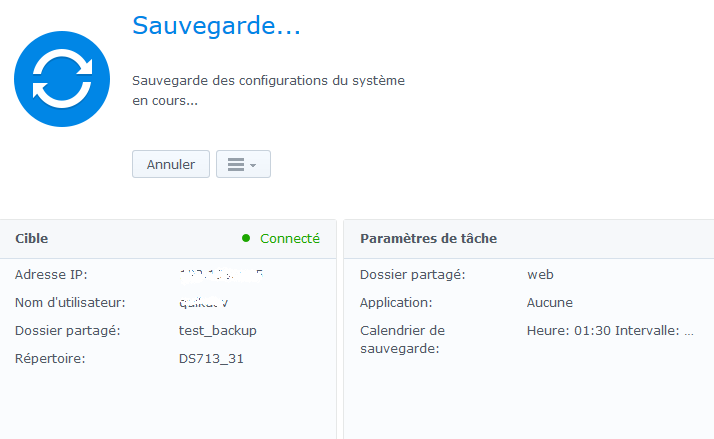The height and width of the screenshot is (439, 714).
Task: Click the 'Adresse IP:' label
Action: coord(51,275)
